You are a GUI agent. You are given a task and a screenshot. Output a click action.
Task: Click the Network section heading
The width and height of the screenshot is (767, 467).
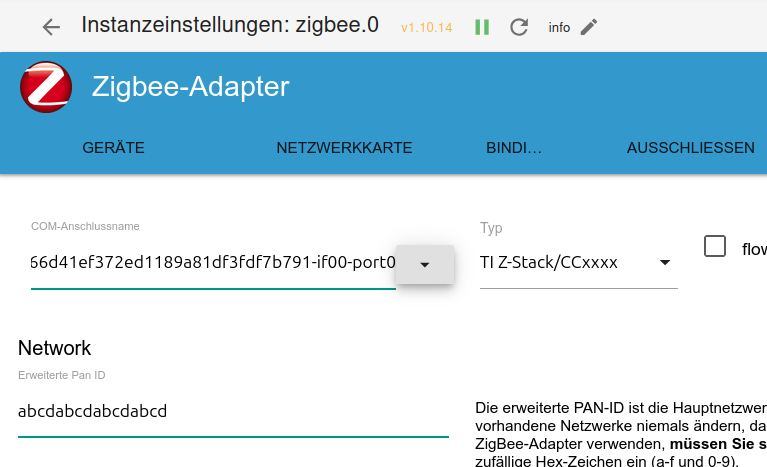click(55, 348)
